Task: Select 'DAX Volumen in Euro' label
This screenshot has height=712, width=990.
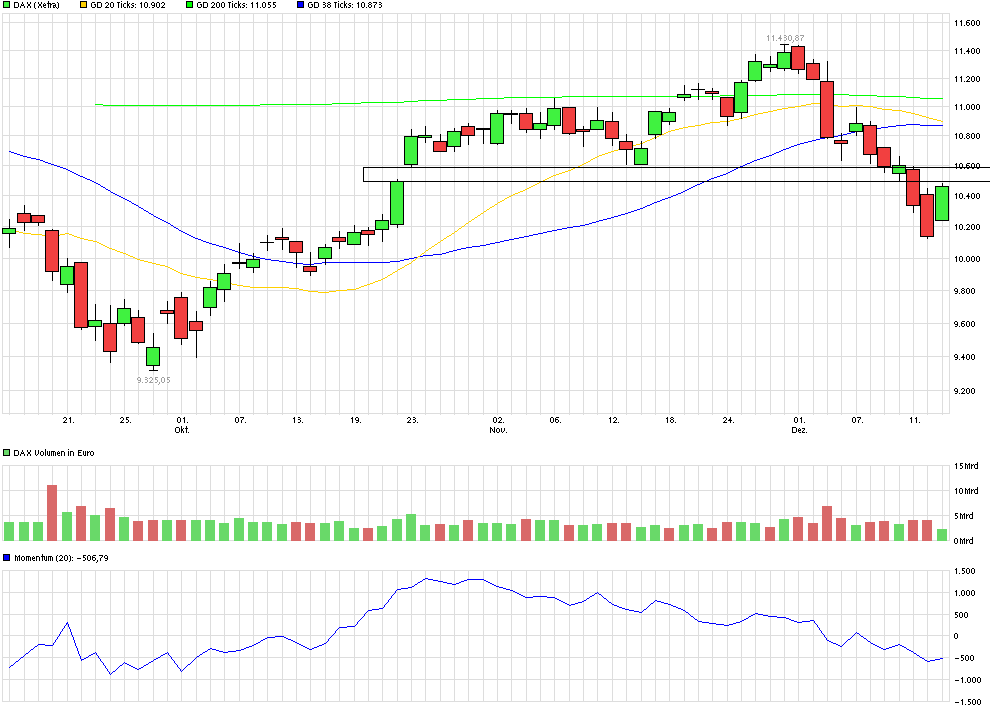Action: [x=54, y=453]
